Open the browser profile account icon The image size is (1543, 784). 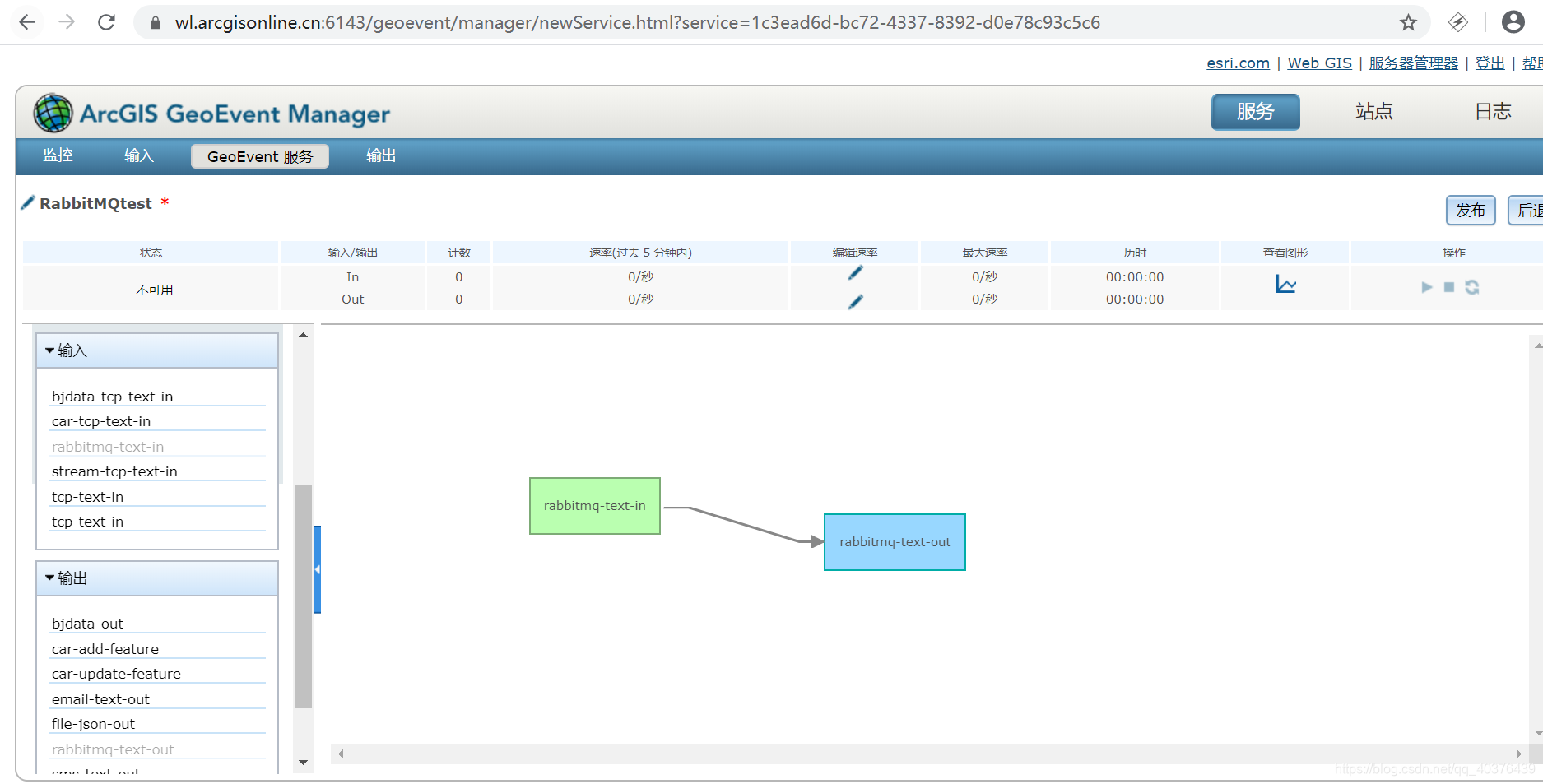click(x=1513, y=22)
